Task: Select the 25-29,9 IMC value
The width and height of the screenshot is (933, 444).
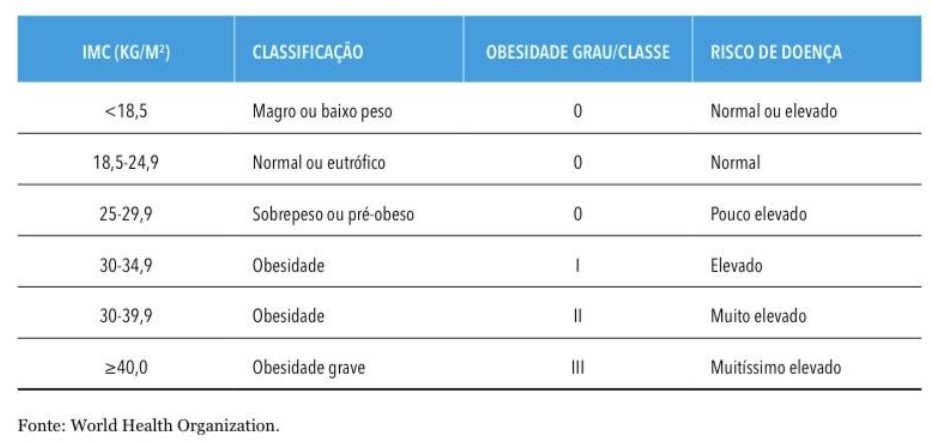Action: pyautogui.click(x=126, y=214)
